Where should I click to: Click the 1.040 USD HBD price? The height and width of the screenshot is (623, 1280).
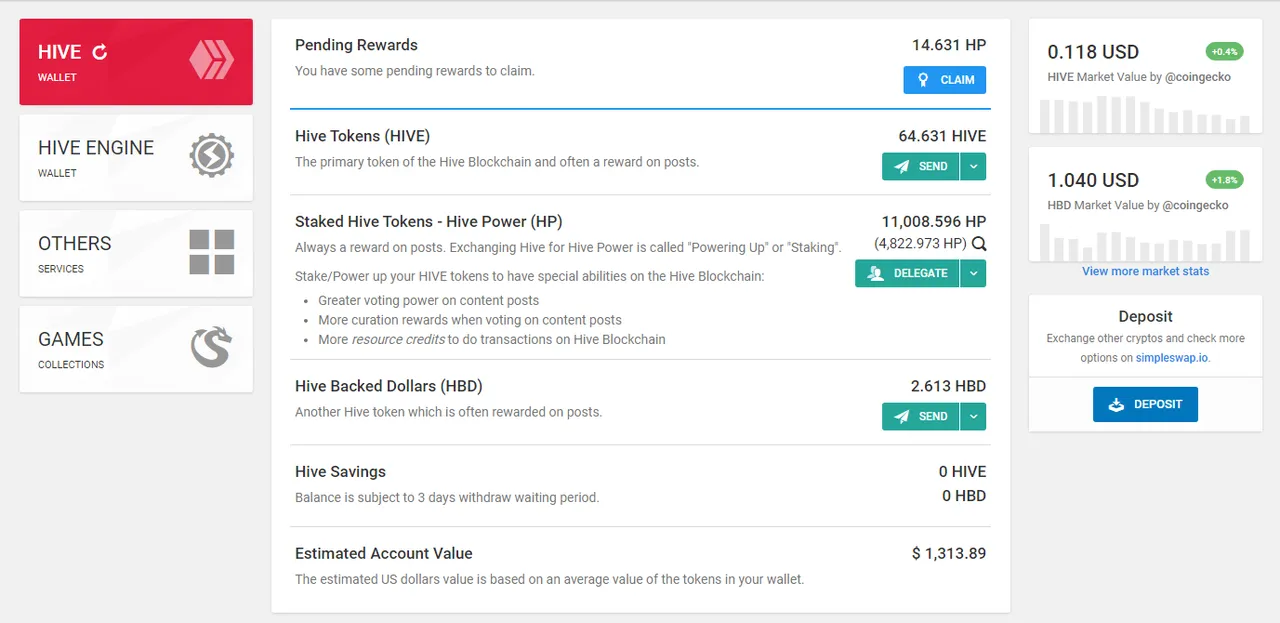pos(1093,180)
